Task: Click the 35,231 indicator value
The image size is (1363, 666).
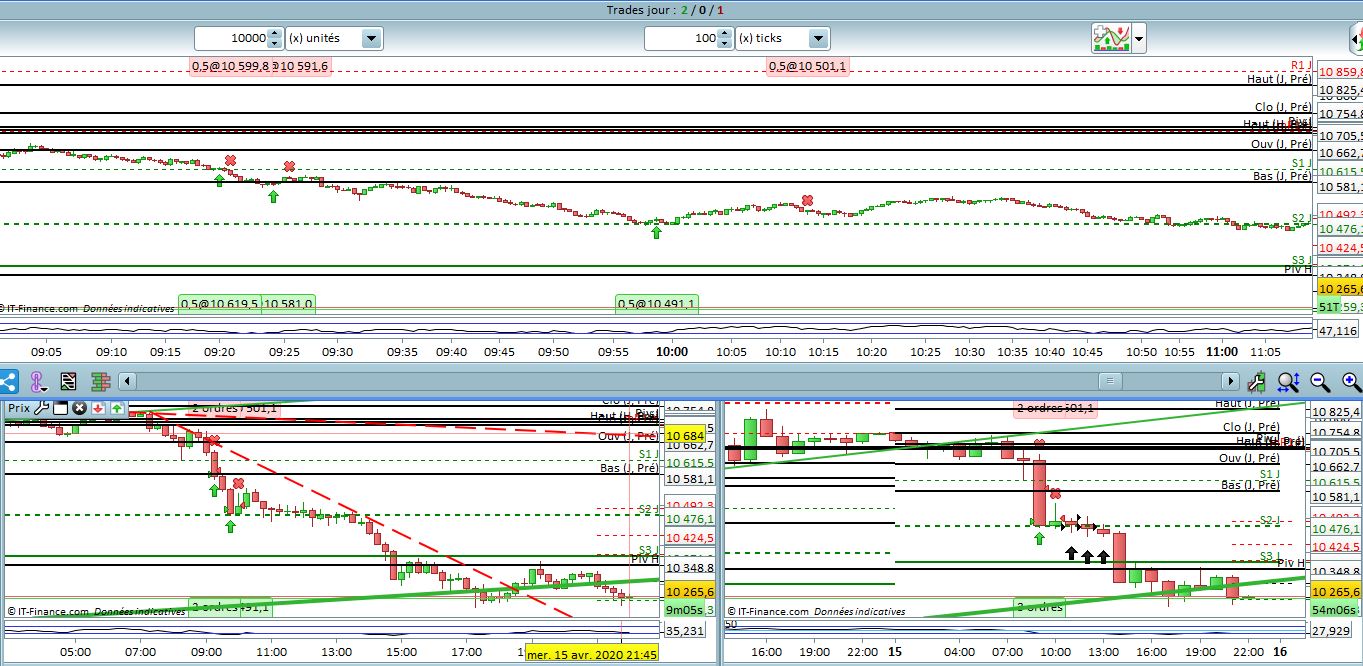Action: pos(685,631)
